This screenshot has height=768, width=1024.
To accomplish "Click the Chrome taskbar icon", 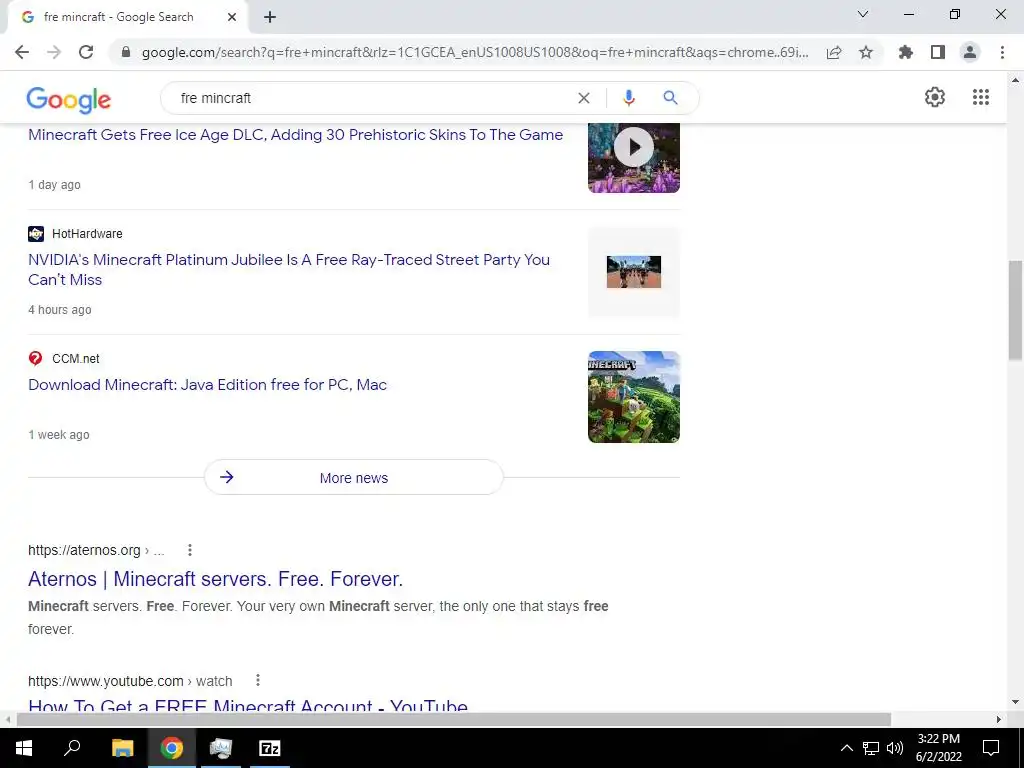I will tap(172, 748).
